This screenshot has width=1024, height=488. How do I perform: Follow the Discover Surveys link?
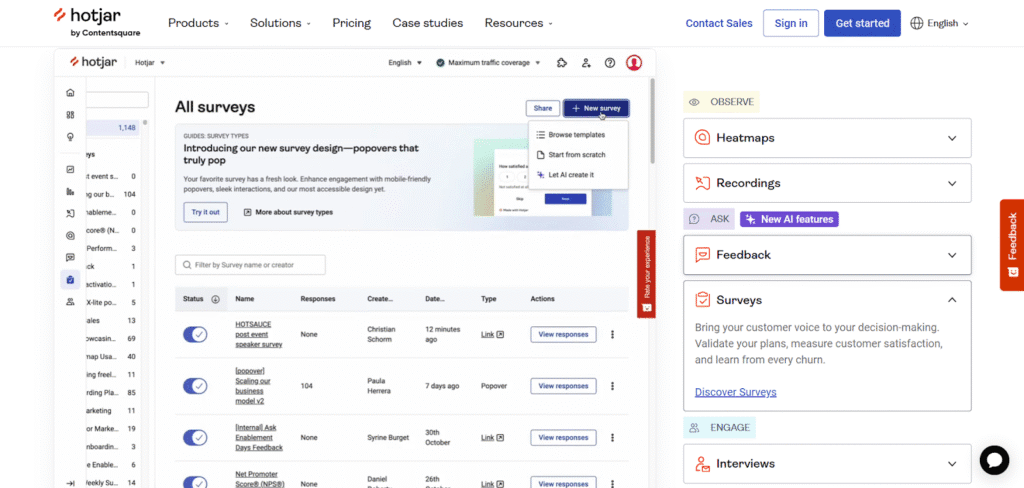[735, 392]
